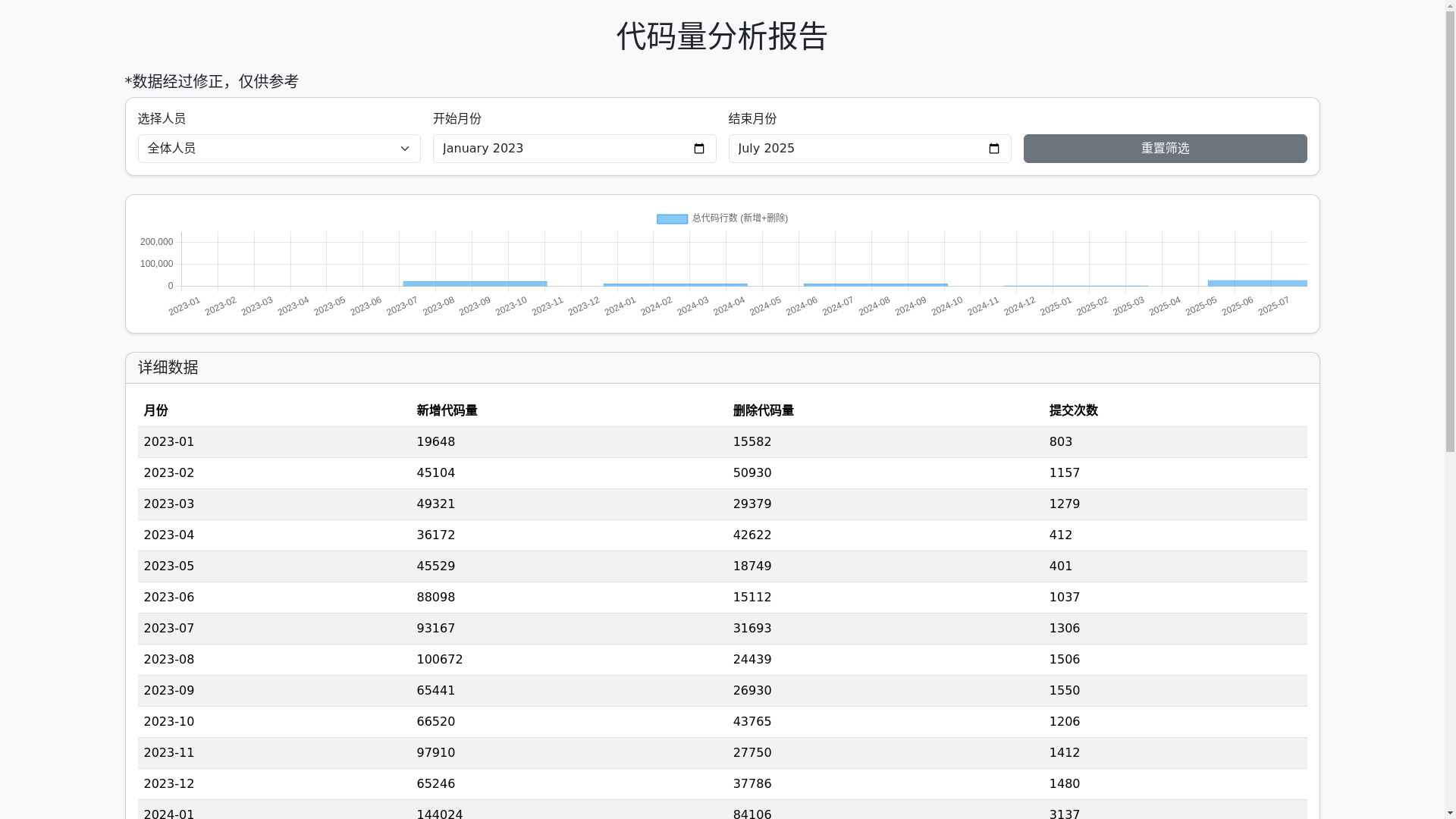
Task: Click the commit count 1037
Action: [x=1064, y=597]
